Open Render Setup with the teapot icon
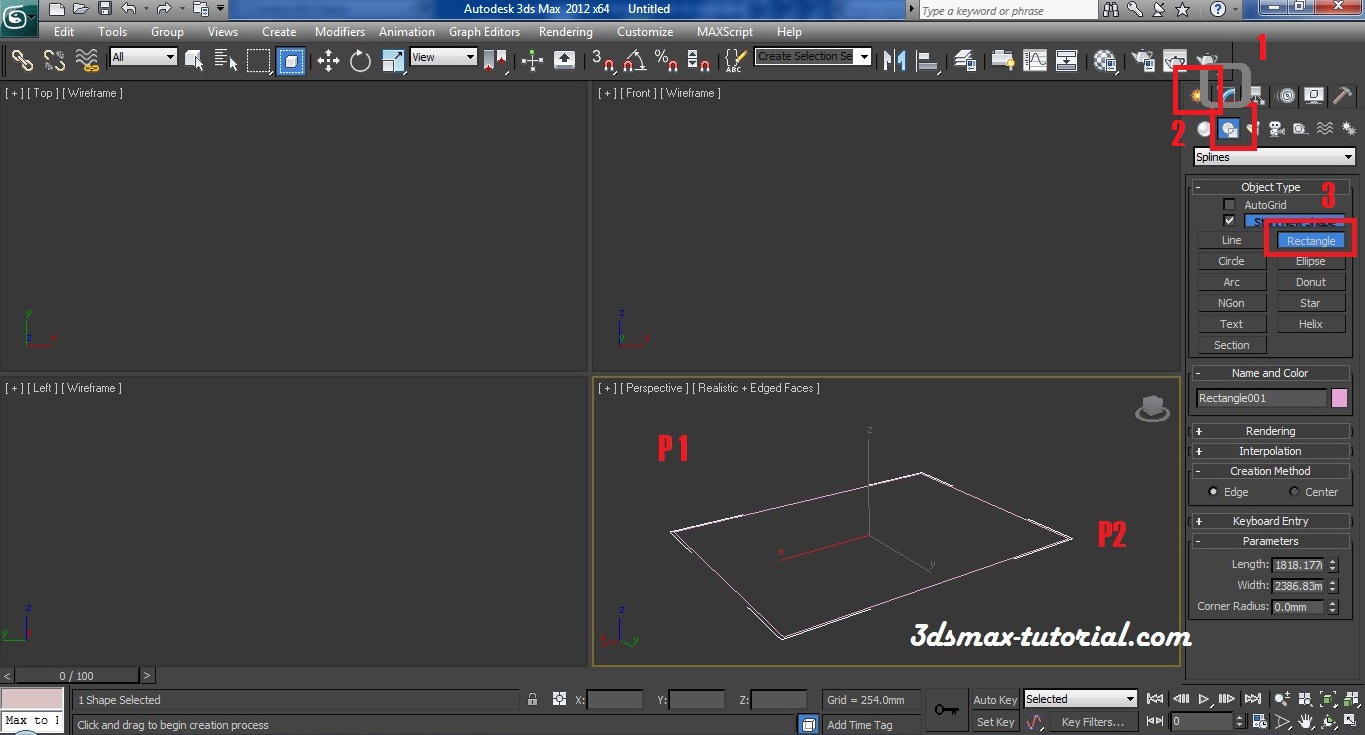This screenshot has height=735, width=1365. (1141, 58)
